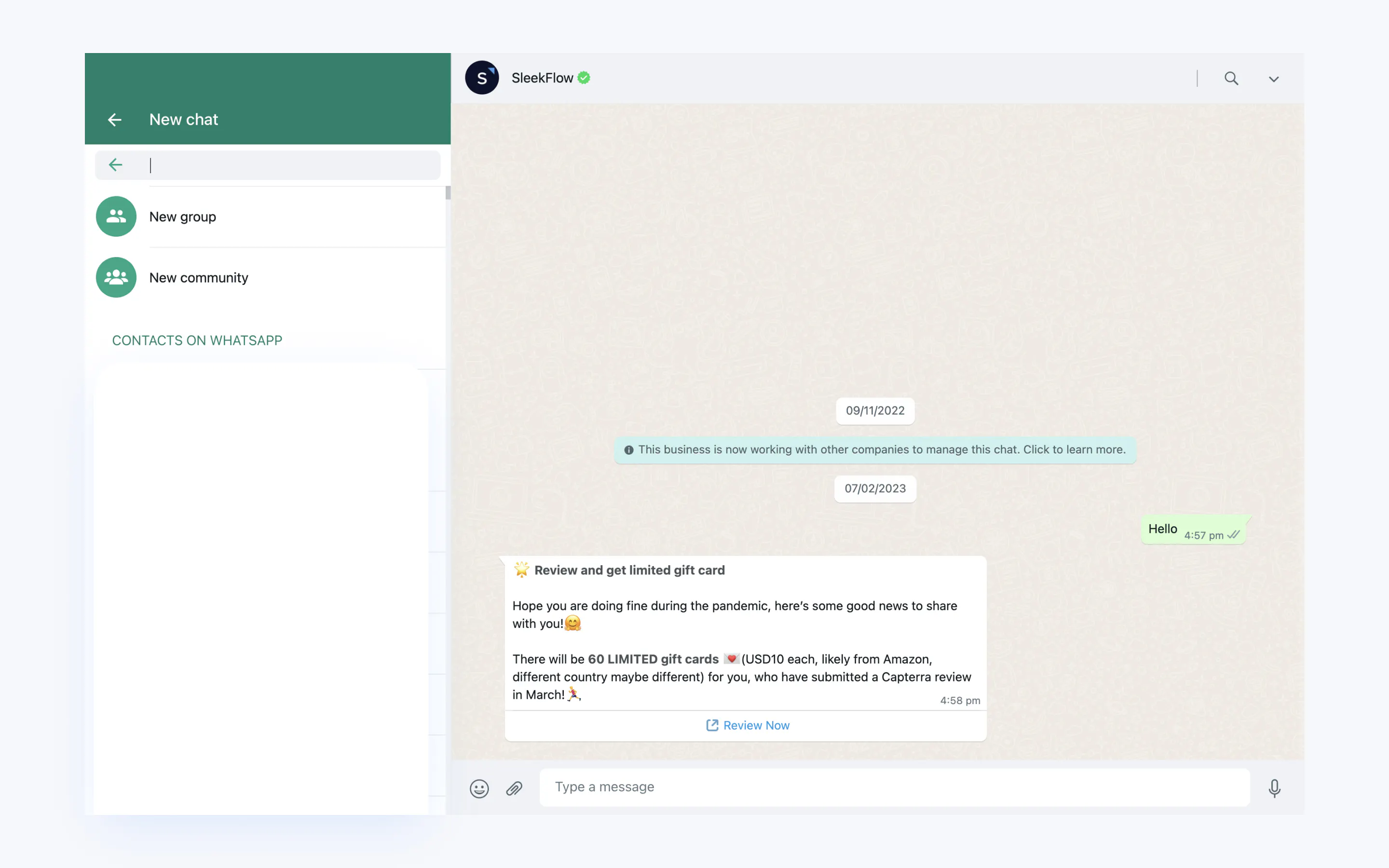Click the emoji icon in message composer

479,788
